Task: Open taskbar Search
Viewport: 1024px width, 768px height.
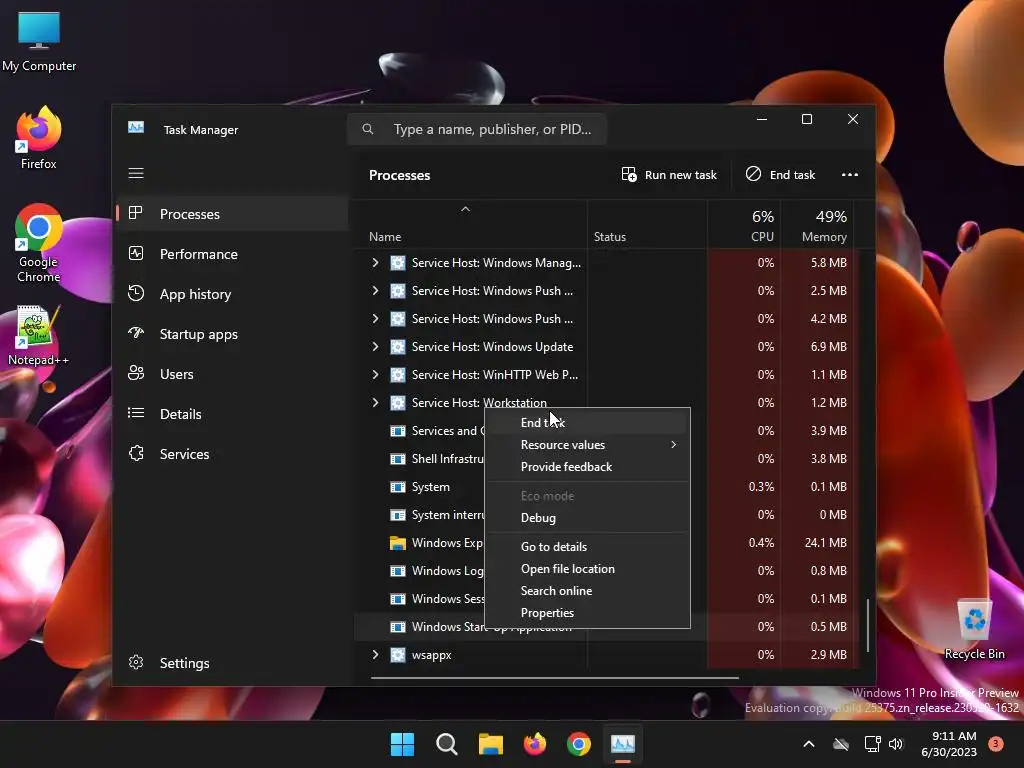Action: pos(447,744)
